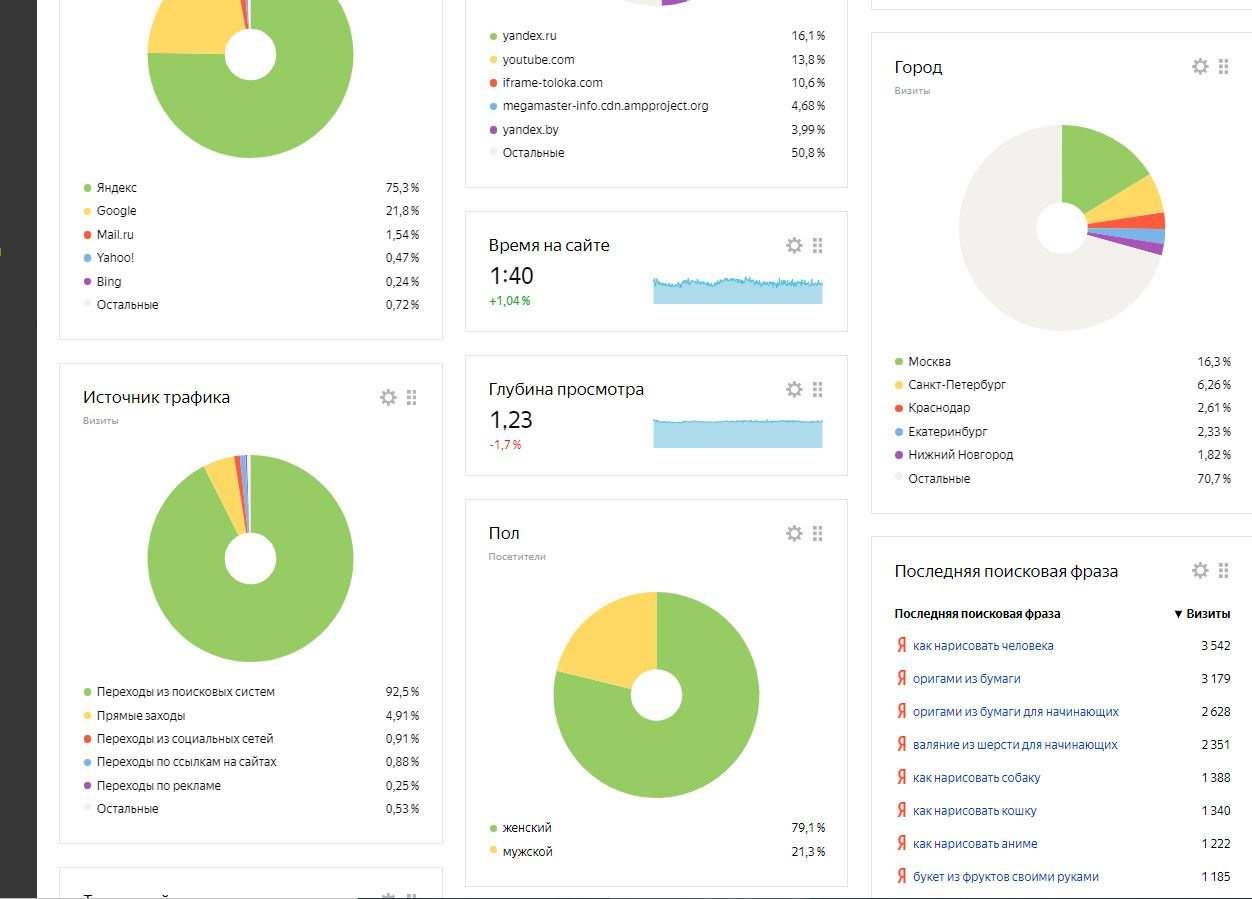Open settings gear of Последняя поисковая фраза widget
Image resolution: width=1252 pixels, height=899 pixels.
click(x=1200, y=570)
